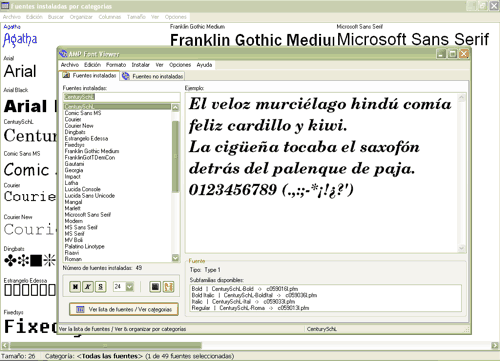
Task: Open Archivo menu in background categories window
Action: [12, 17]
